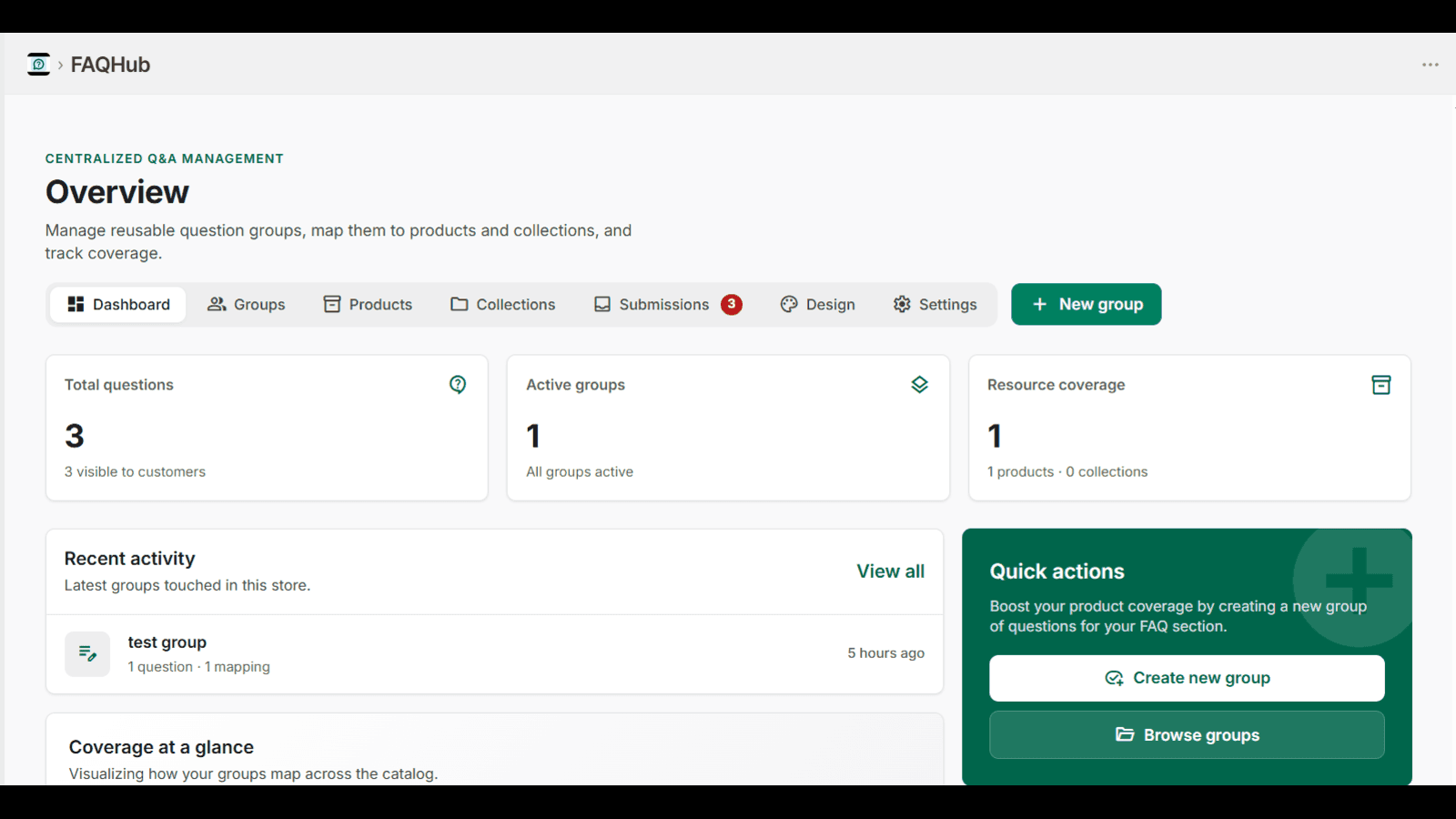Click the Coverage at a glance heading

[x=161, y=747]
